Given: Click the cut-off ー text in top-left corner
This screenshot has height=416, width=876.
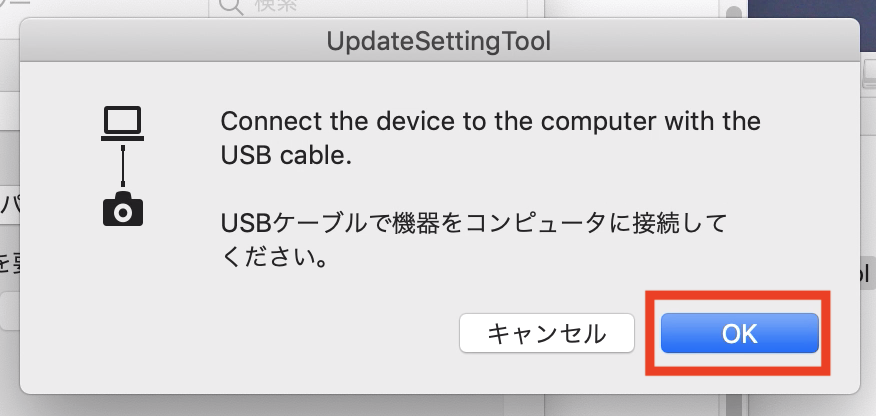Looking at the screenshot, I should (x=10, y=8).
